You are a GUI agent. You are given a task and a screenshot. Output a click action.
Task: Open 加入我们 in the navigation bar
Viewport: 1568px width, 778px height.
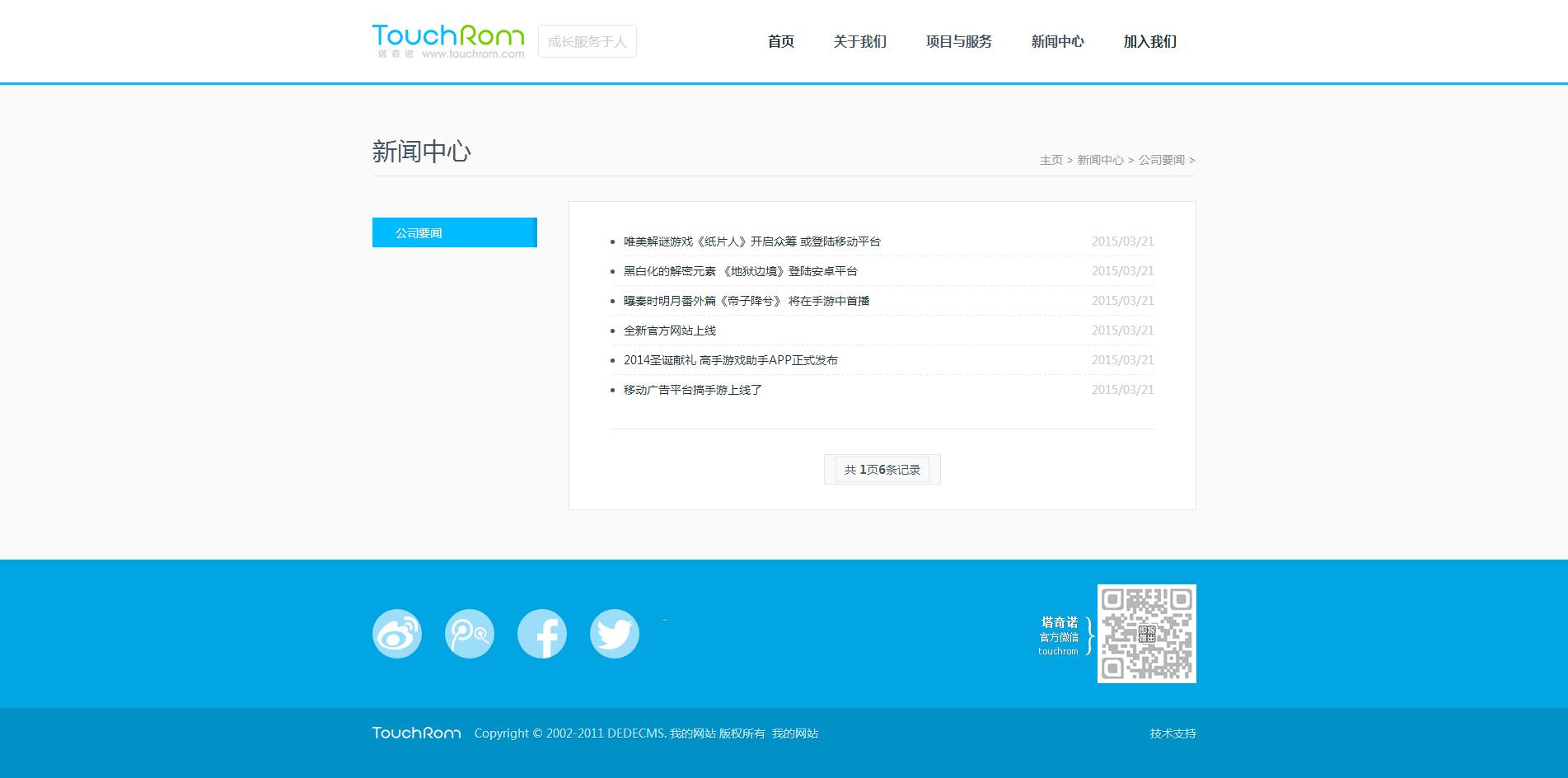pyautogui.click(x=1149, y=41)
